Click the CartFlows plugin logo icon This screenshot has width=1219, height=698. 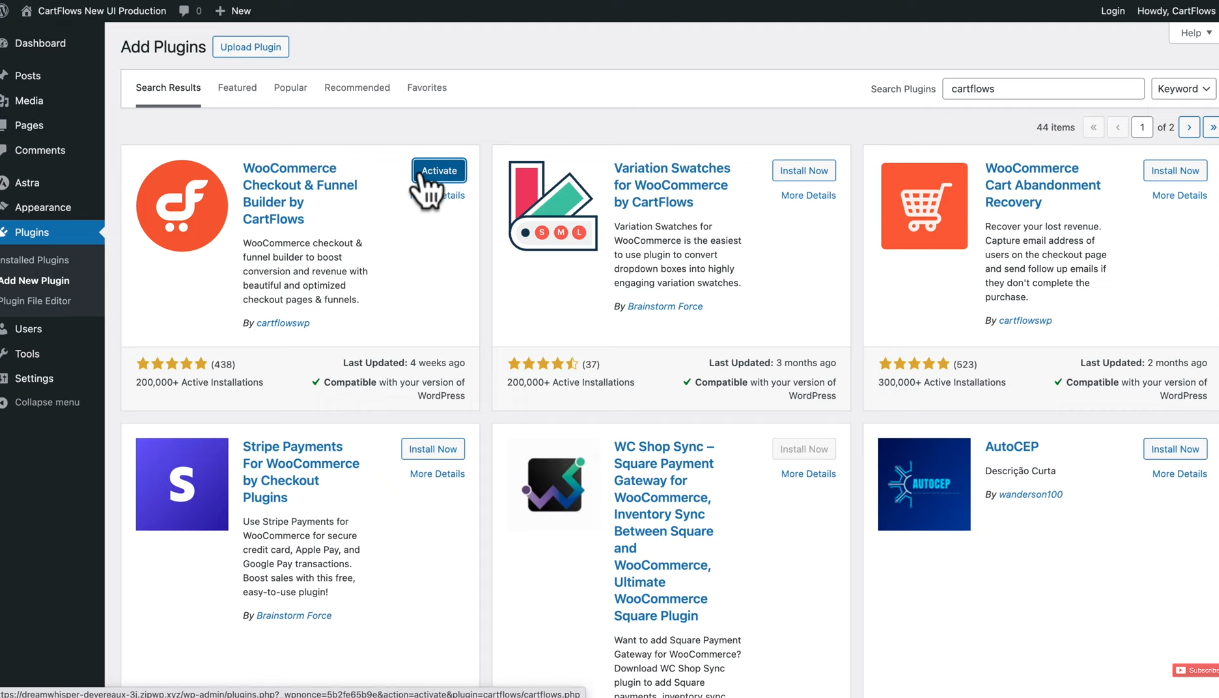pos(182,206)
